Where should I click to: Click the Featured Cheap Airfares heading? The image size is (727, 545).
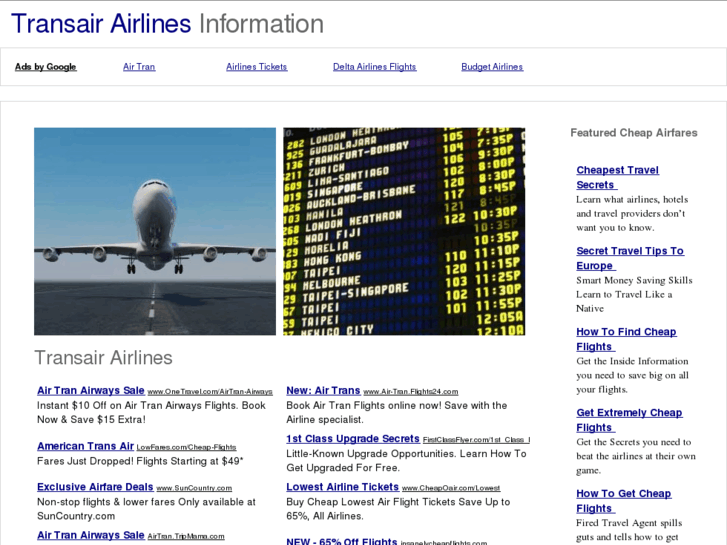coord(634,133)
